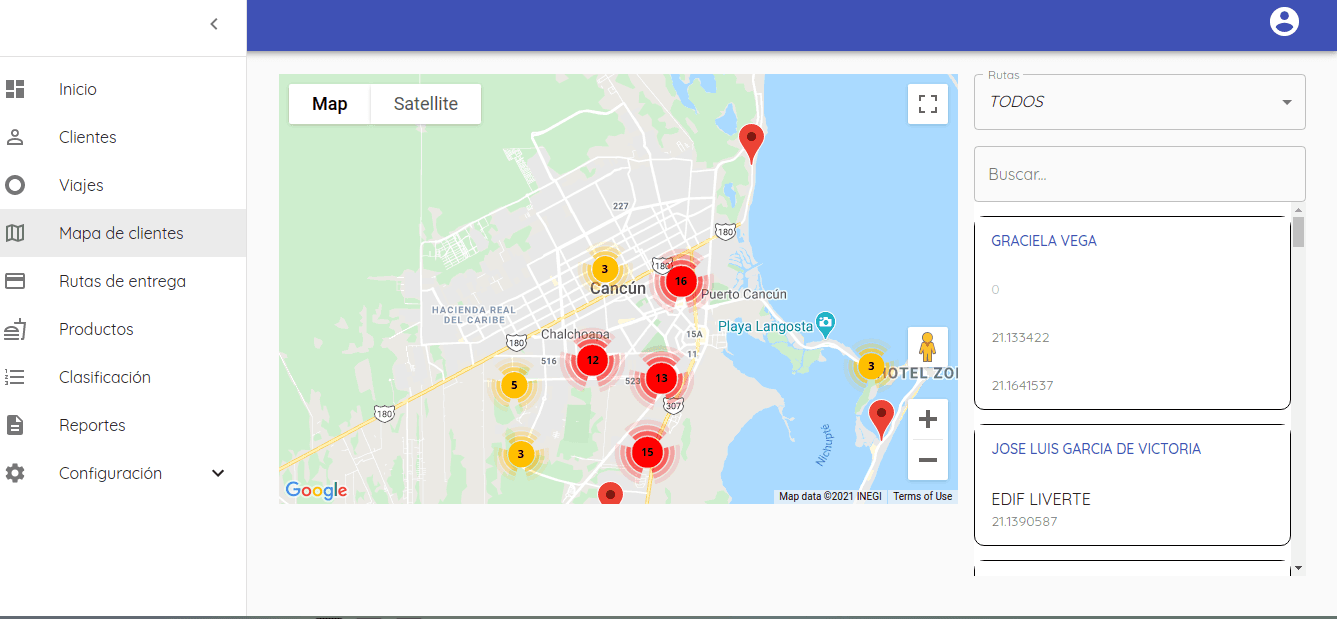Click the Reportes document icon
The height and width of the screenshot is (619, 1337).
click(x=15, y=425)
